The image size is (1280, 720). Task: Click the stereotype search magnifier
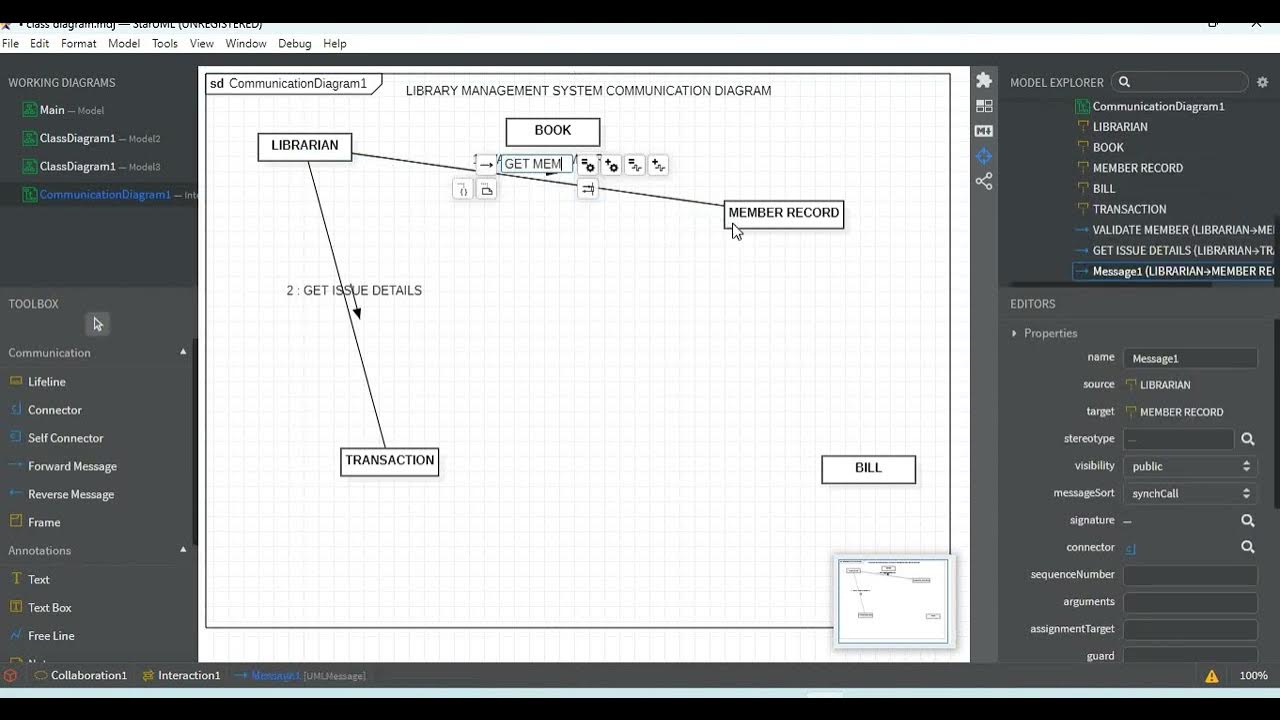click(1248, 439)
